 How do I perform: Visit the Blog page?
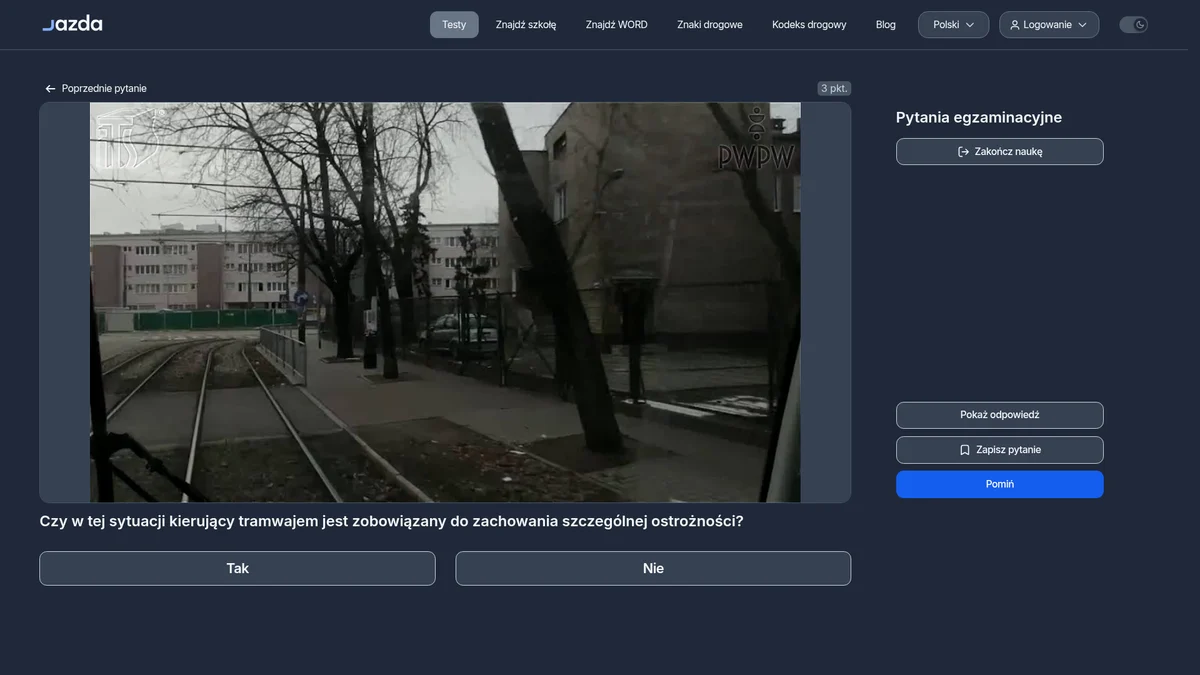[x=886, y=25]
